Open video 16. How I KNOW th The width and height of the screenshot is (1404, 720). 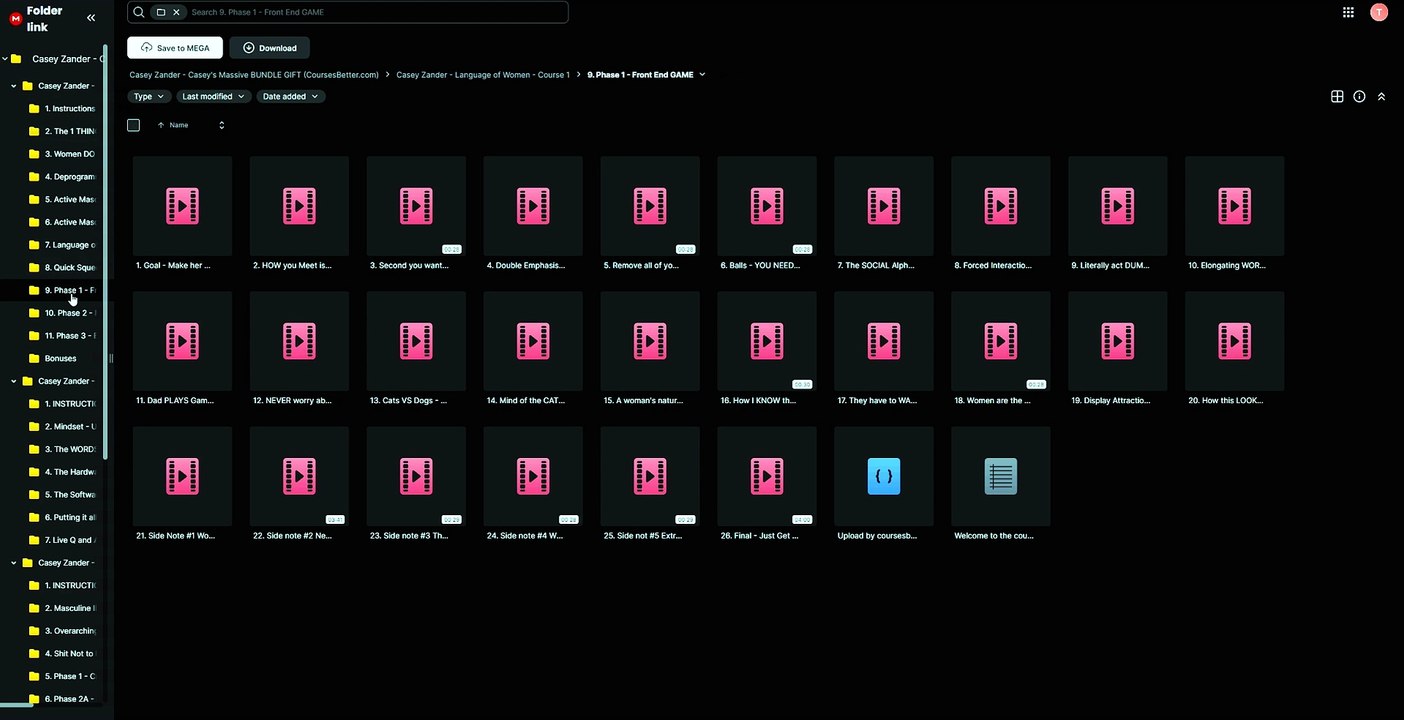click(767, 348)
